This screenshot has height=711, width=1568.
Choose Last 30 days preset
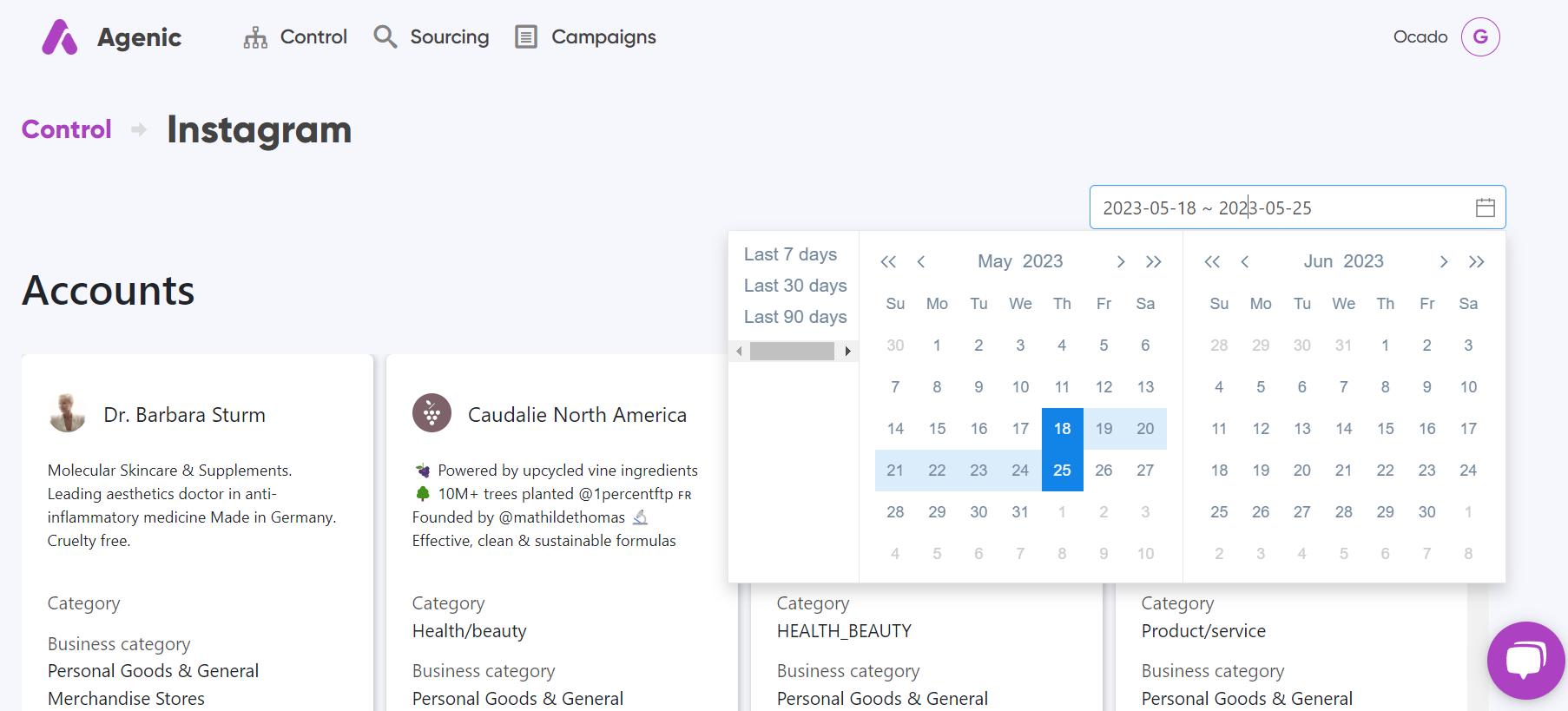(794, 286)
